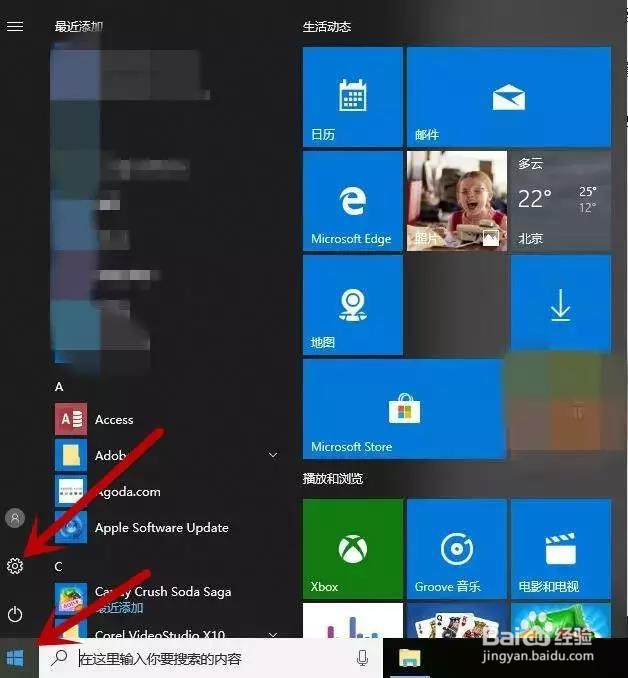The width and height of the screenshot is (628, 678).
Task: Open the 地图 maps tile
Action: 352,305
